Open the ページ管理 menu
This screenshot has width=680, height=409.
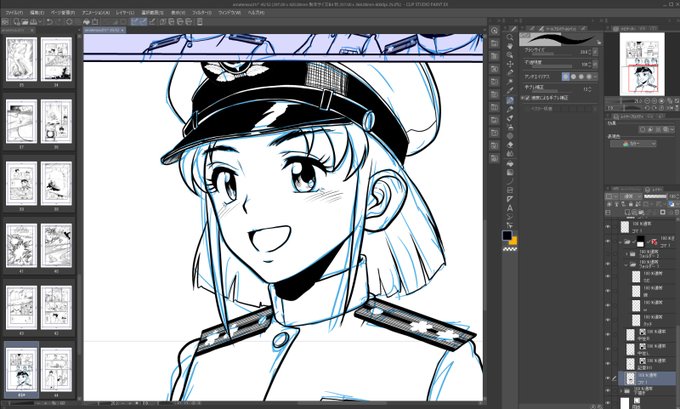pos(62,13)
